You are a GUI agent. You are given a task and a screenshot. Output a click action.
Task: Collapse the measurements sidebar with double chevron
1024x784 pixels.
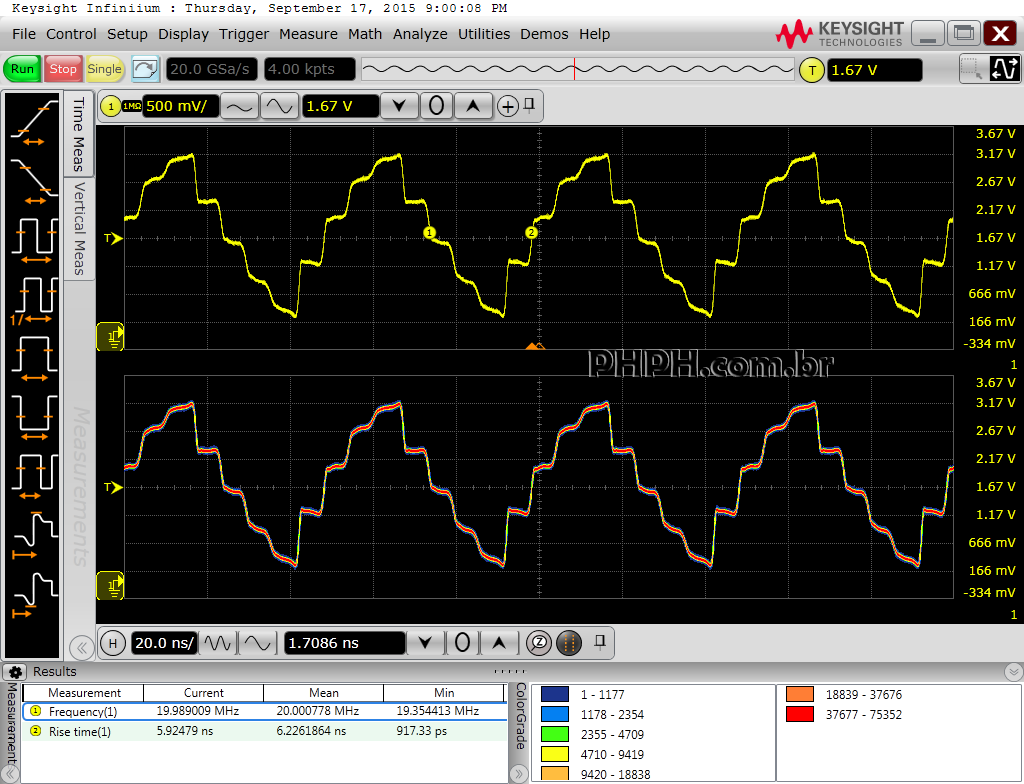tap(81, 647)
